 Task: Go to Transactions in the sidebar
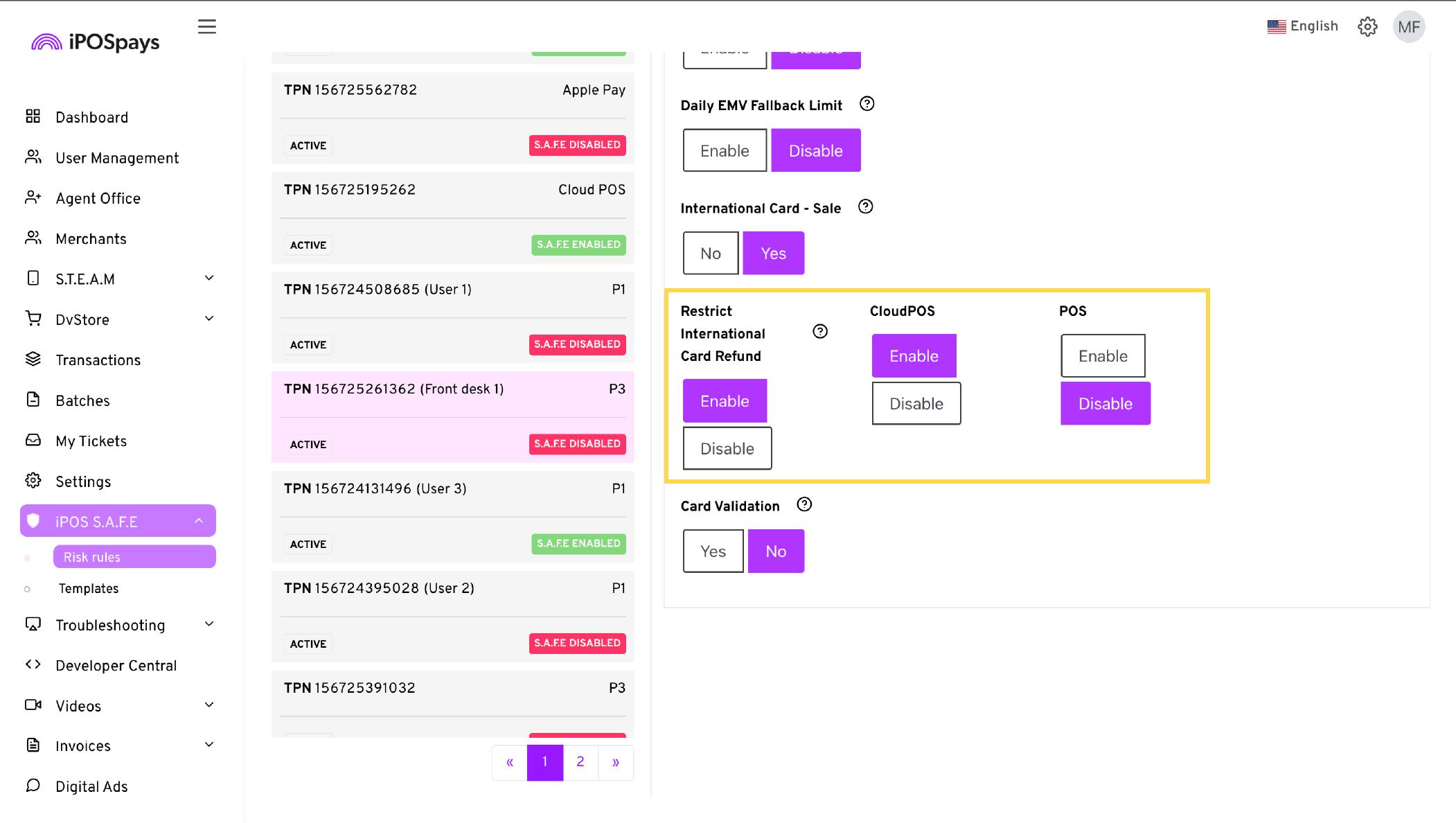[98, 360]
